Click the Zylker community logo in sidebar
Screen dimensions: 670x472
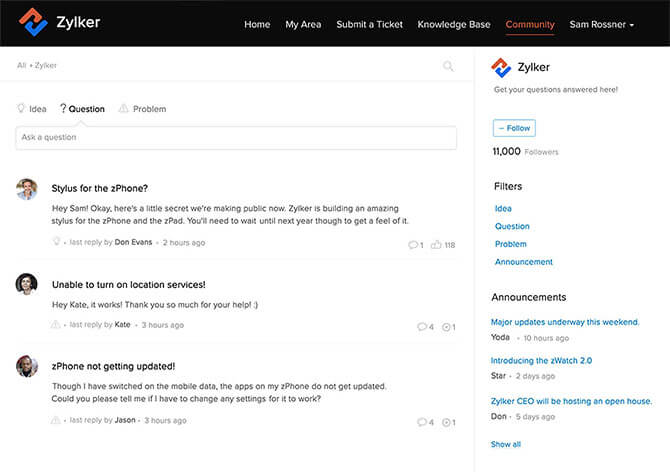tap(501, 67)
